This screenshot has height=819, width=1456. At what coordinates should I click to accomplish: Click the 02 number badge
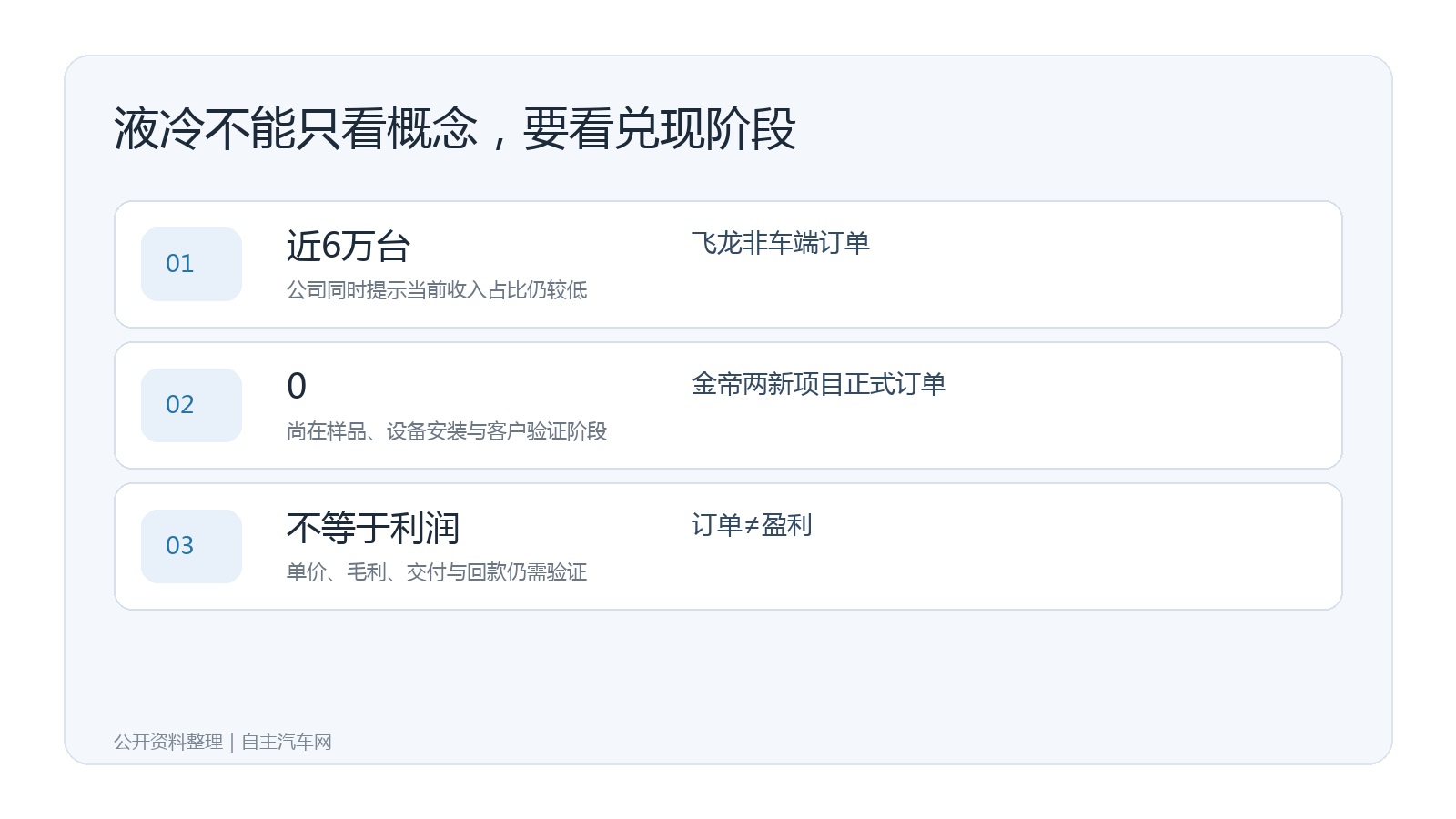click(x=191, y=405)
